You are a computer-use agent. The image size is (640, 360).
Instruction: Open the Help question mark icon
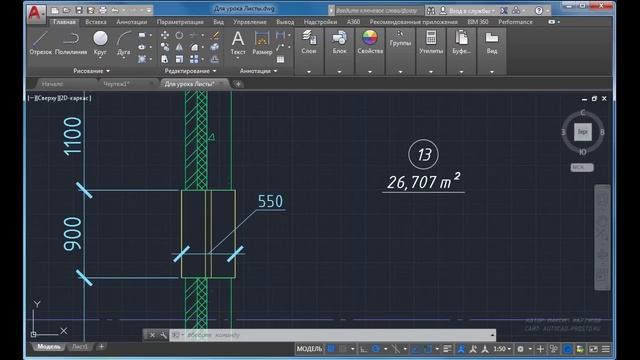click(x=539, y=11)
